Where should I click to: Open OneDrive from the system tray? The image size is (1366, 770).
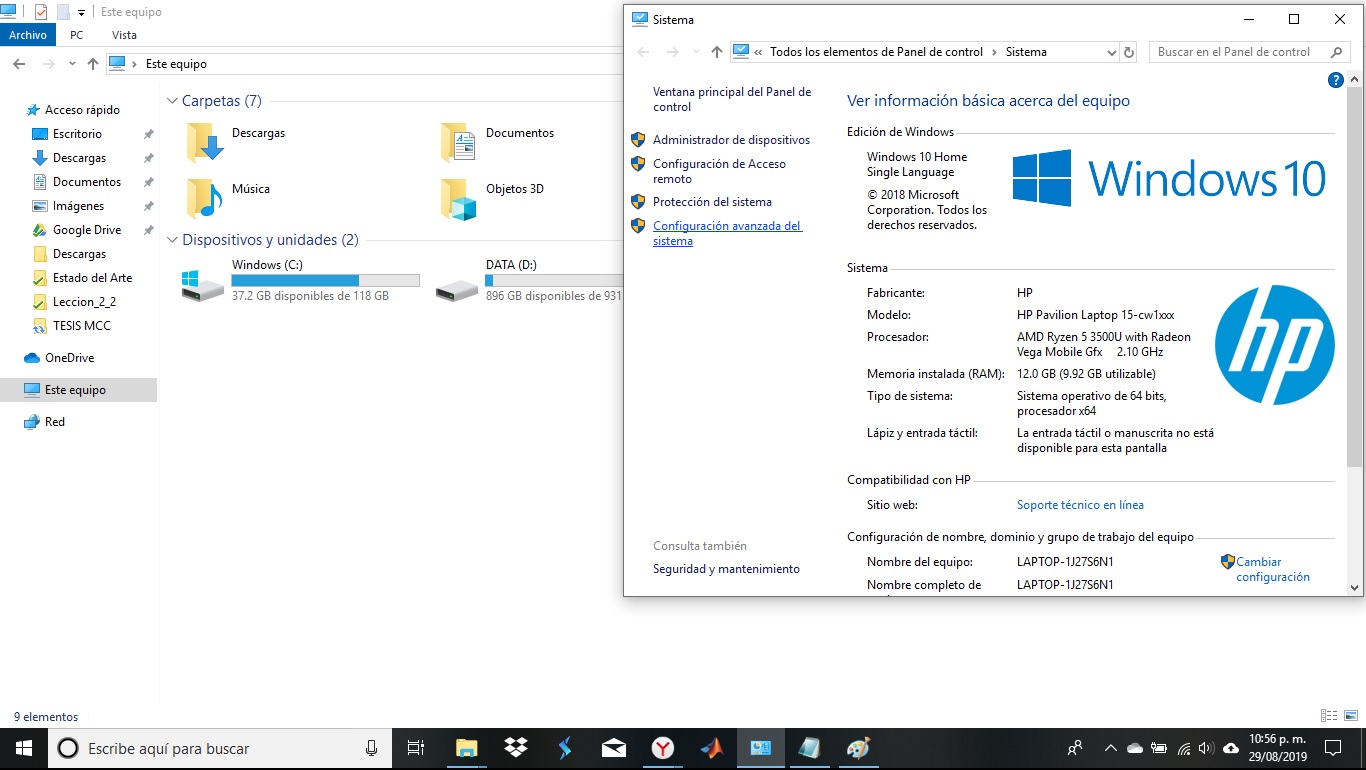tap(1135, 748)
